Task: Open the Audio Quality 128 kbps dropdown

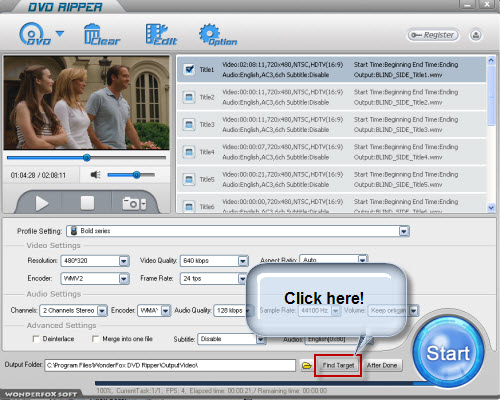Action: point(248,311)
